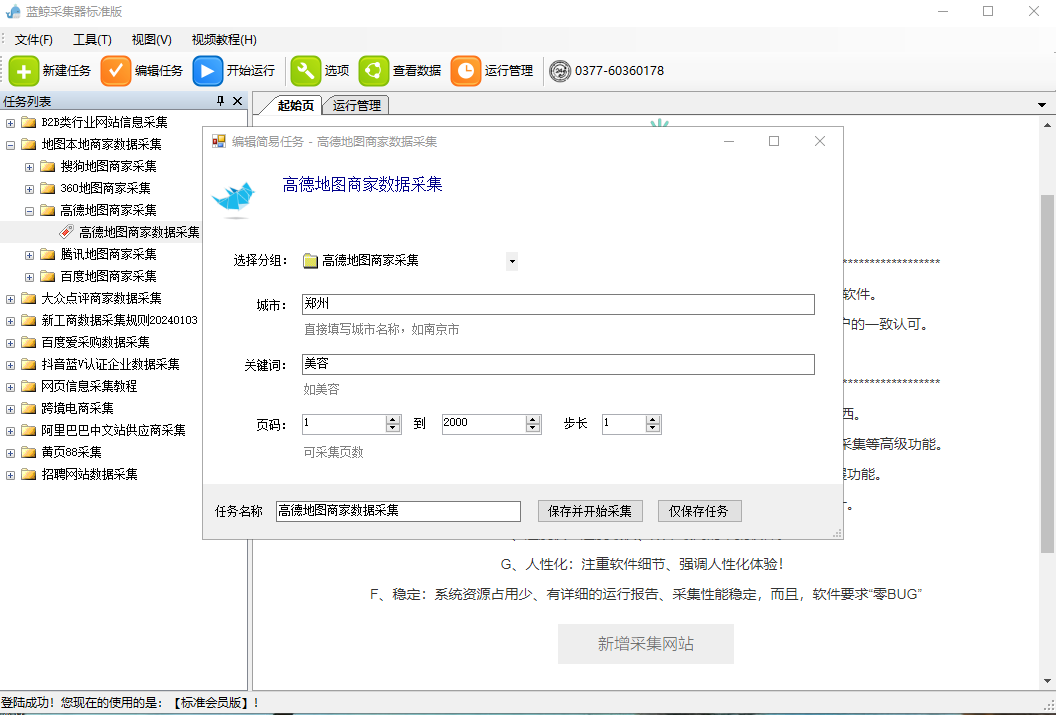Click the 24h phone support icon
The height and width of the screenshot is (715, 1056).
tap(560, 71)
